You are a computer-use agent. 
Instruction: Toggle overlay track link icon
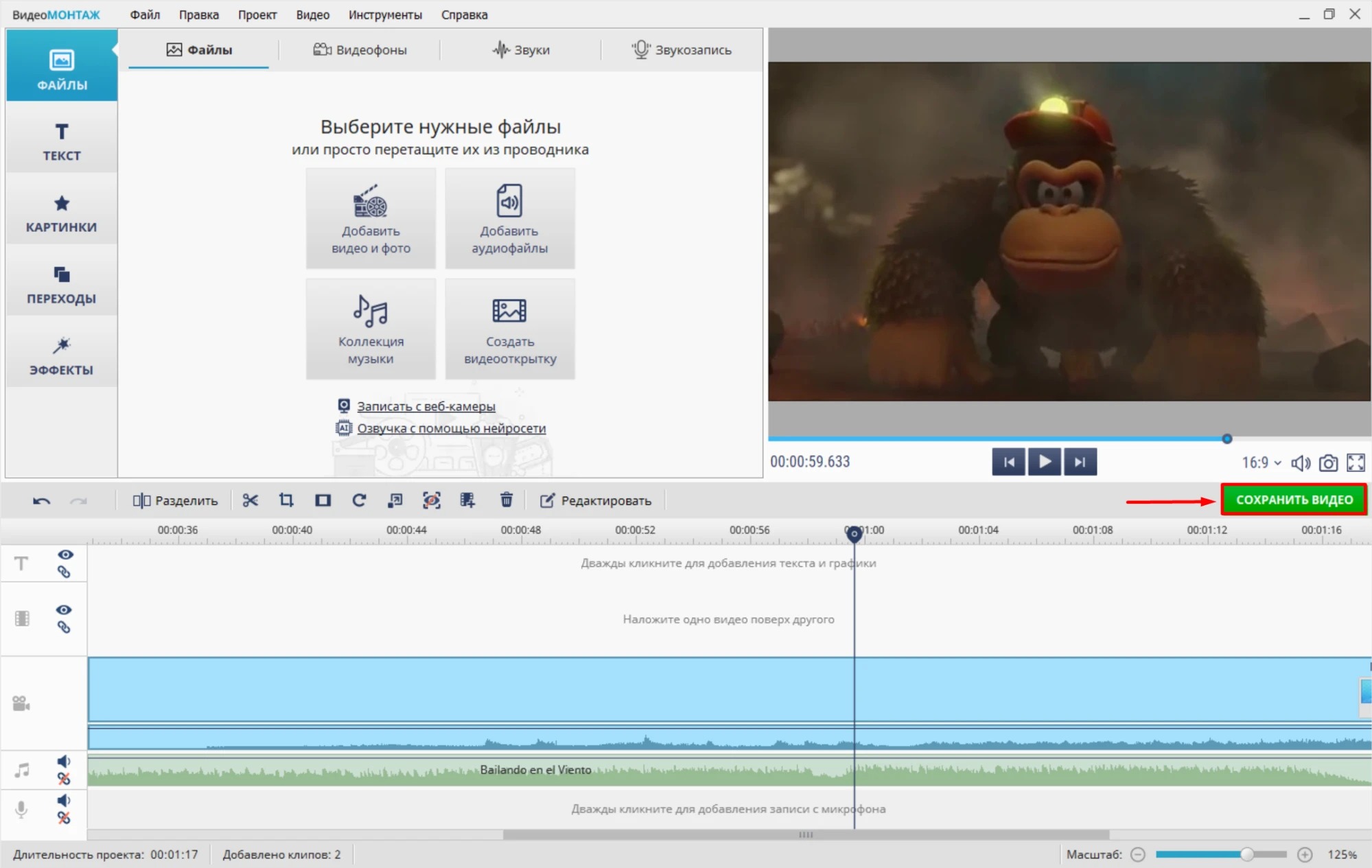[64, 627]
